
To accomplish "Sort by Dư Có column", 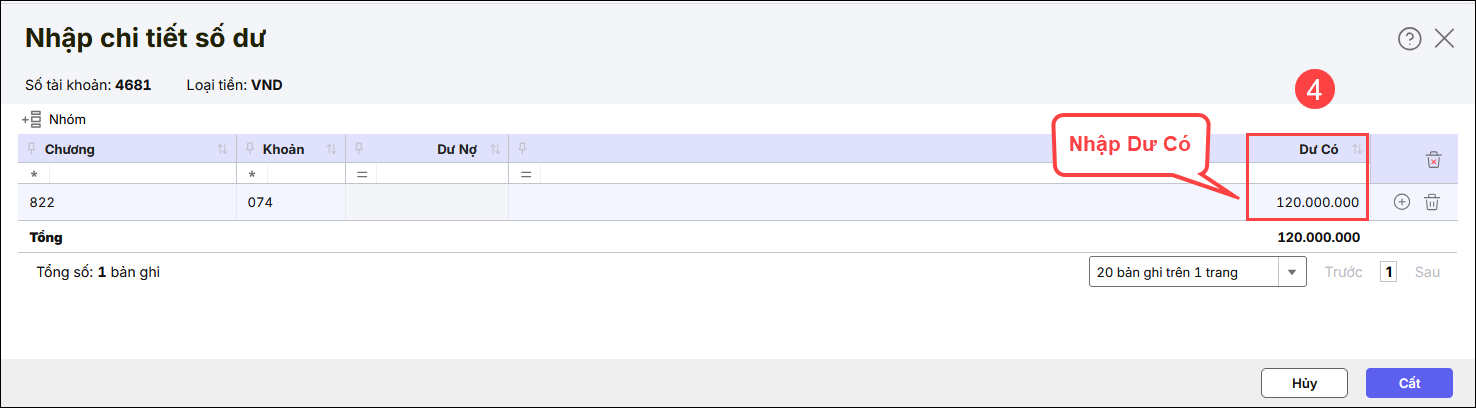I will [1357, 150].
